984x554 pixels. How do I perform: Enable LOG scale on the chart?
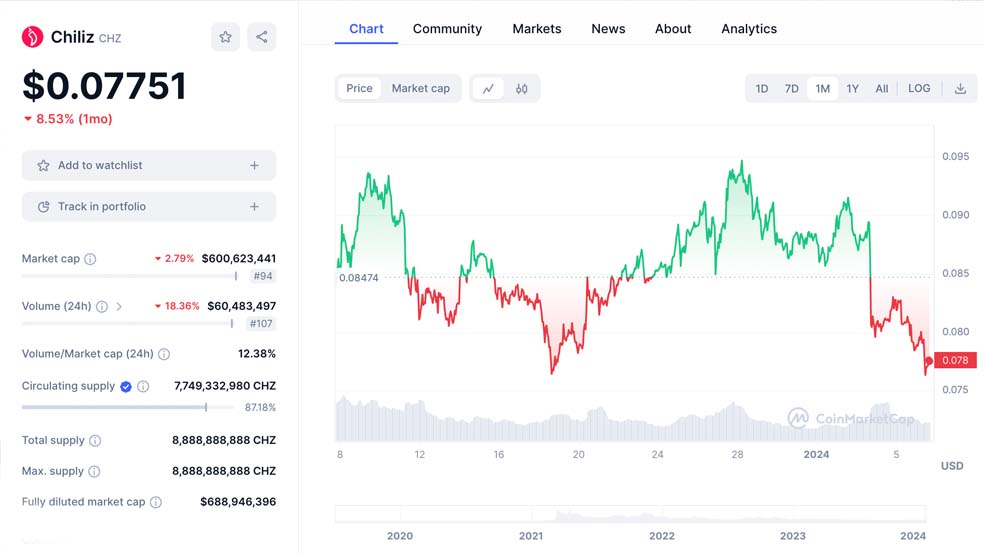tap(919, 88)
